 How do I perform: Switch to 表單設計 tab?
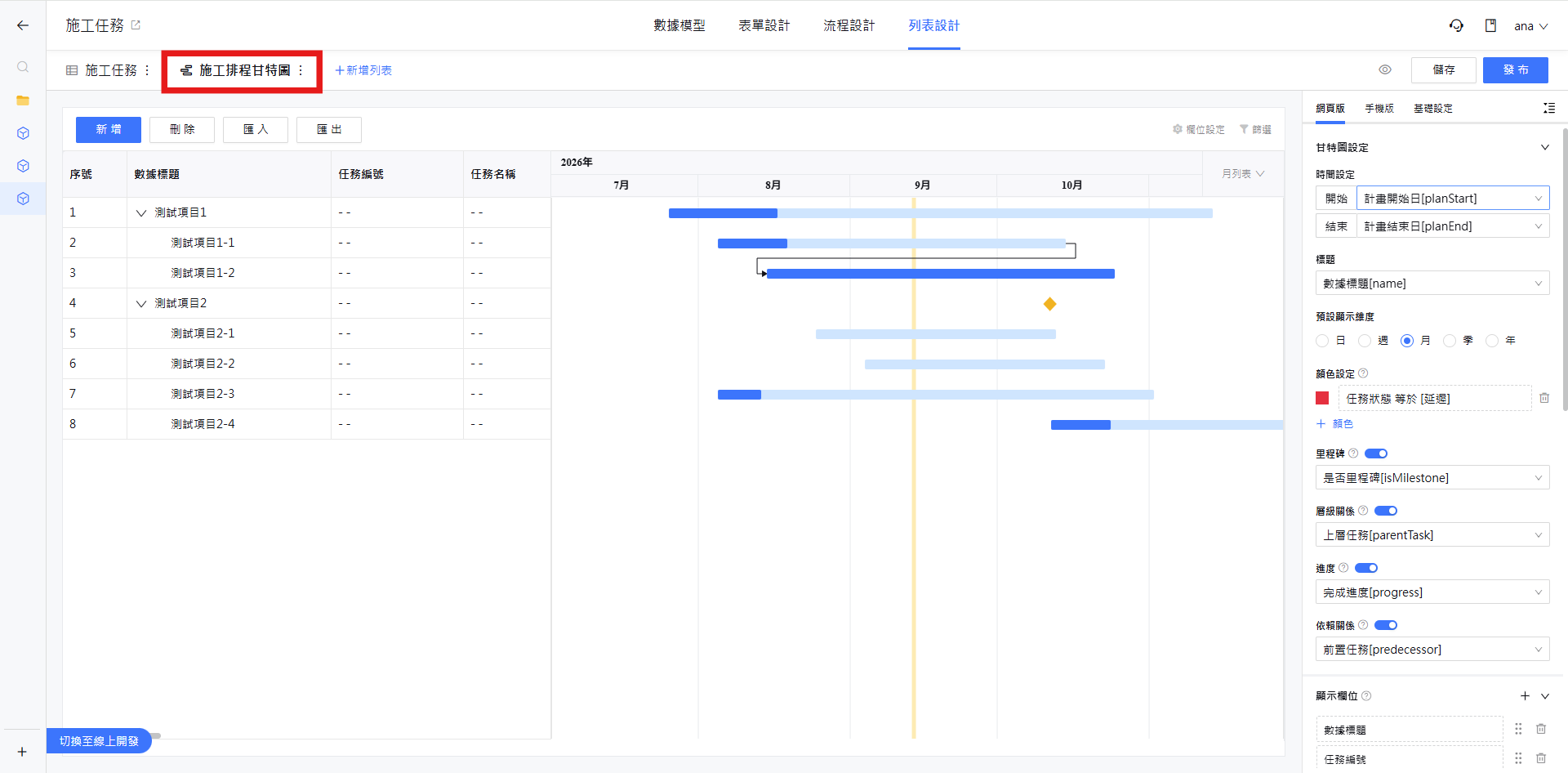pyautogui.click(x=764, y=25)
